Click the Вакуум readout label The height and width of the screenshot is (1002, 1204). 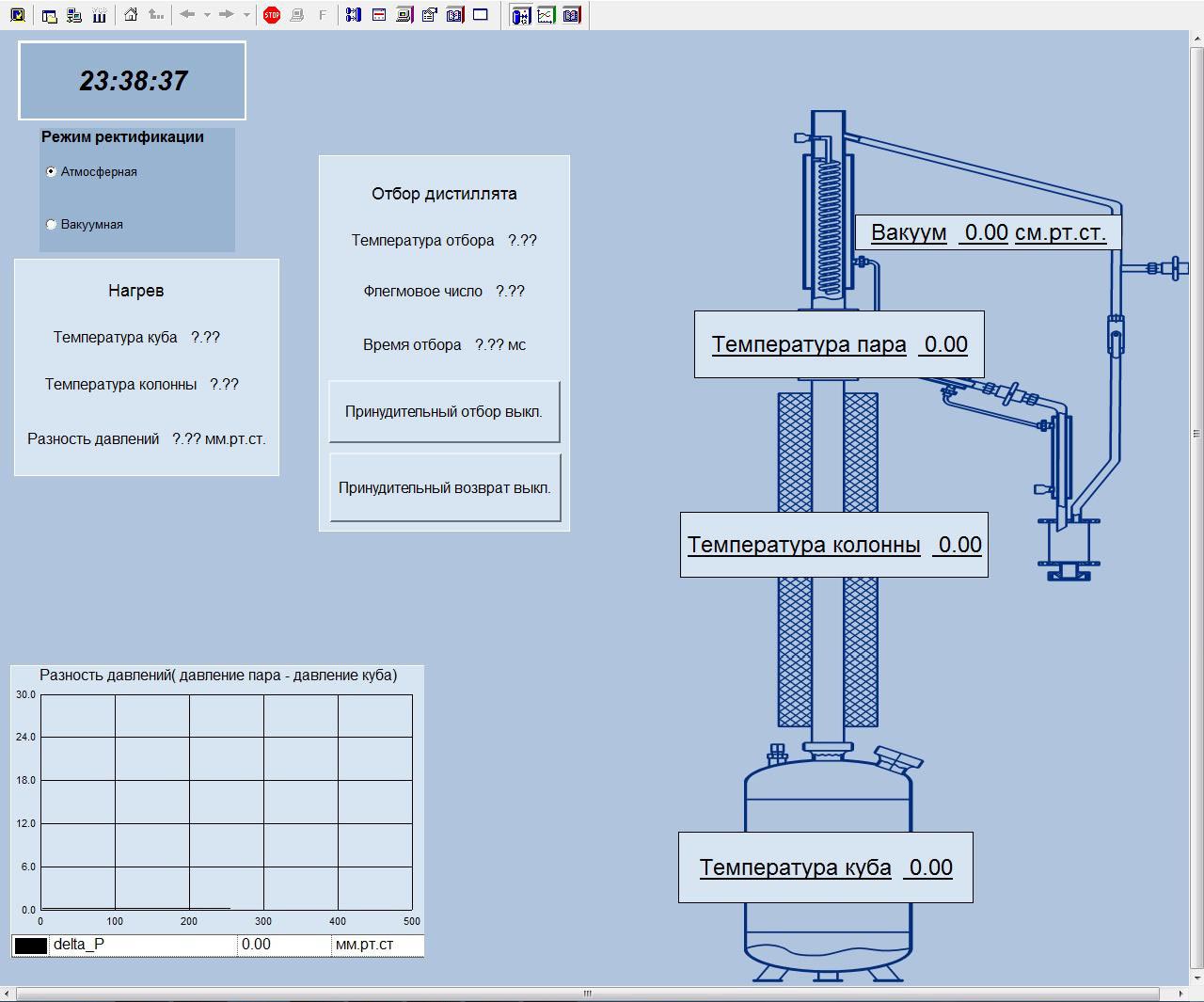pyautogui.click(x=988, y=232)
